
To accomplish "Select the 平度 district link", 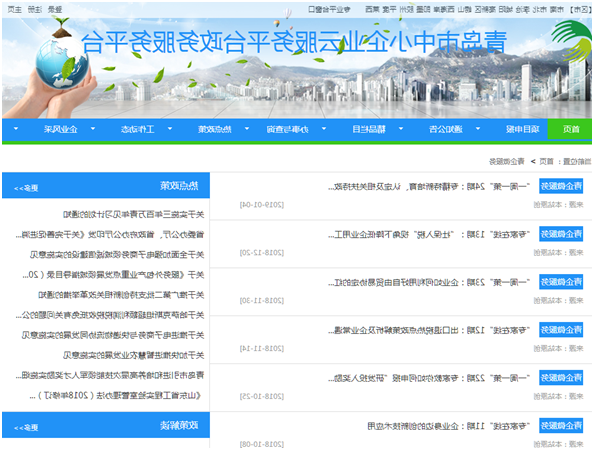I will (x=389, y=9).
